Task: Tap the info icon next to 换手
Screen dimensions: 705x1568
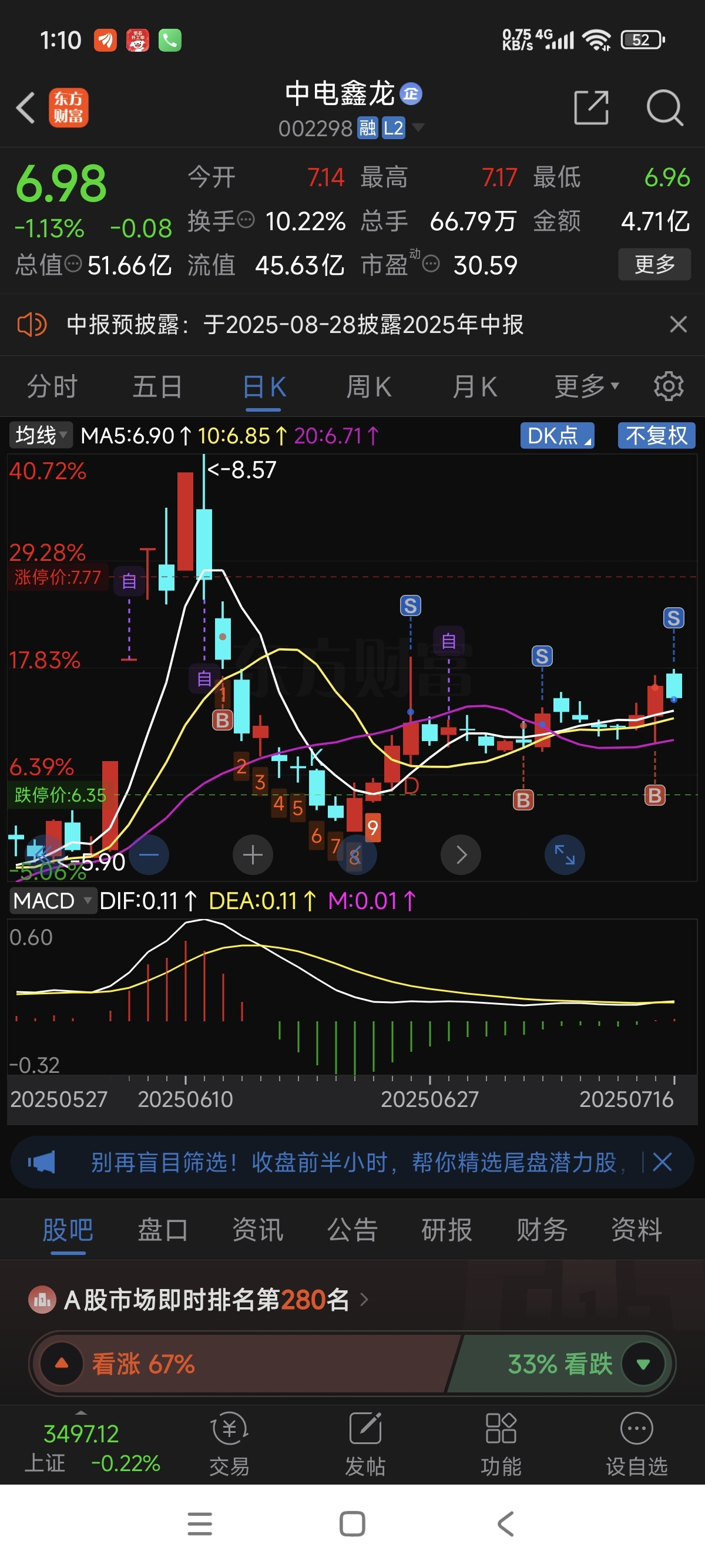Action: click(246, 220)
